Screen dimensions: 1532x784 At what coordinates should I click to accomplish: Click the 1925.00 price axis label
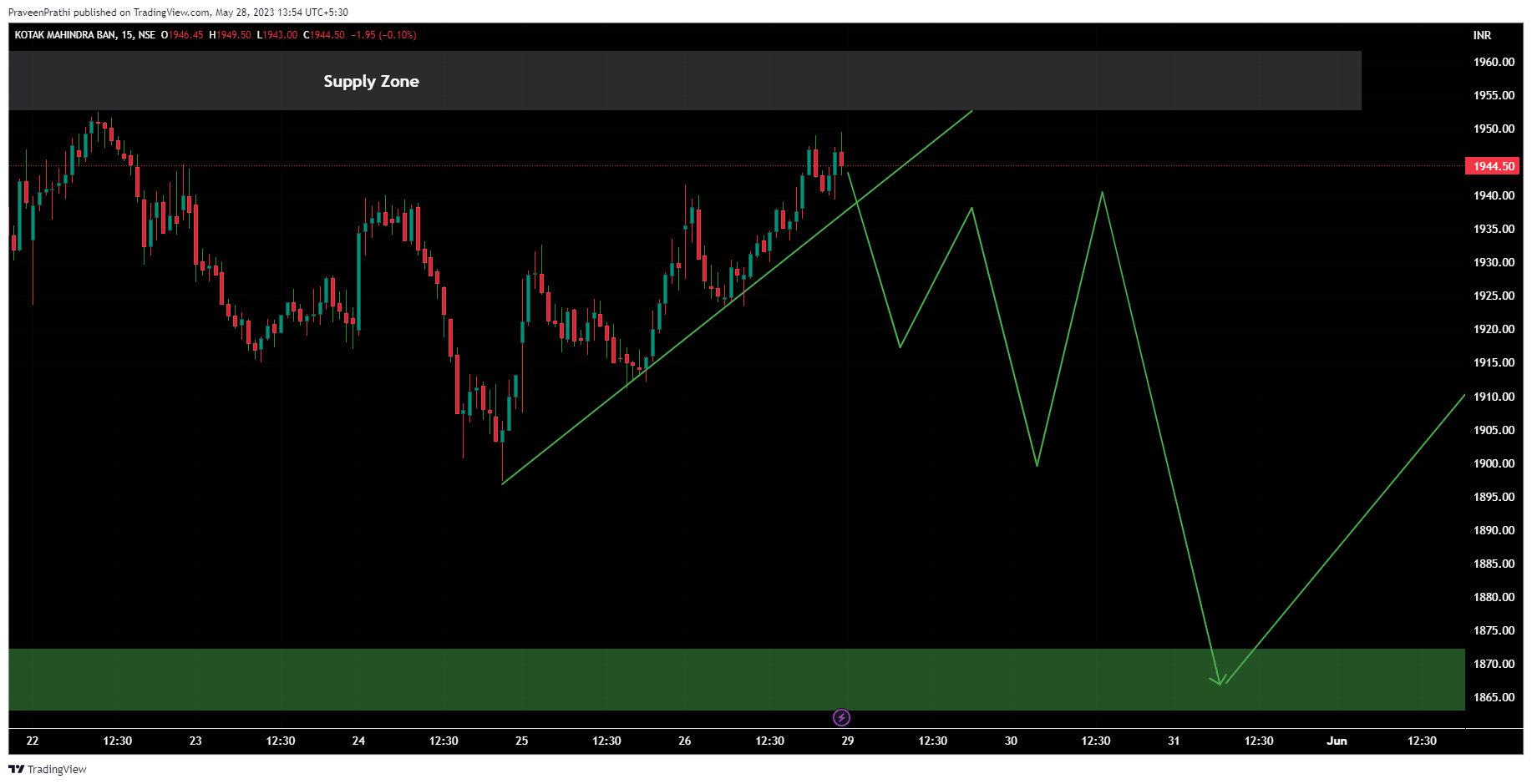[x=1494, y=296]
